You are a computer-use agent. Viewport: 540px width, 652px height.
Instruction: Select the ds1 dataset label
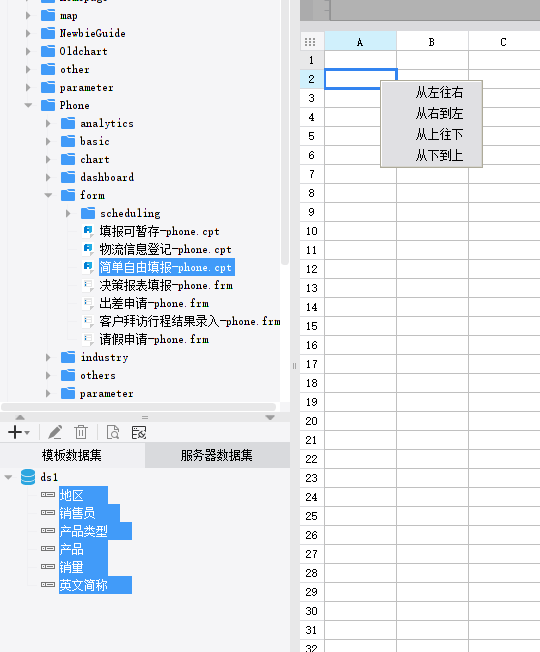coord(49,477)
